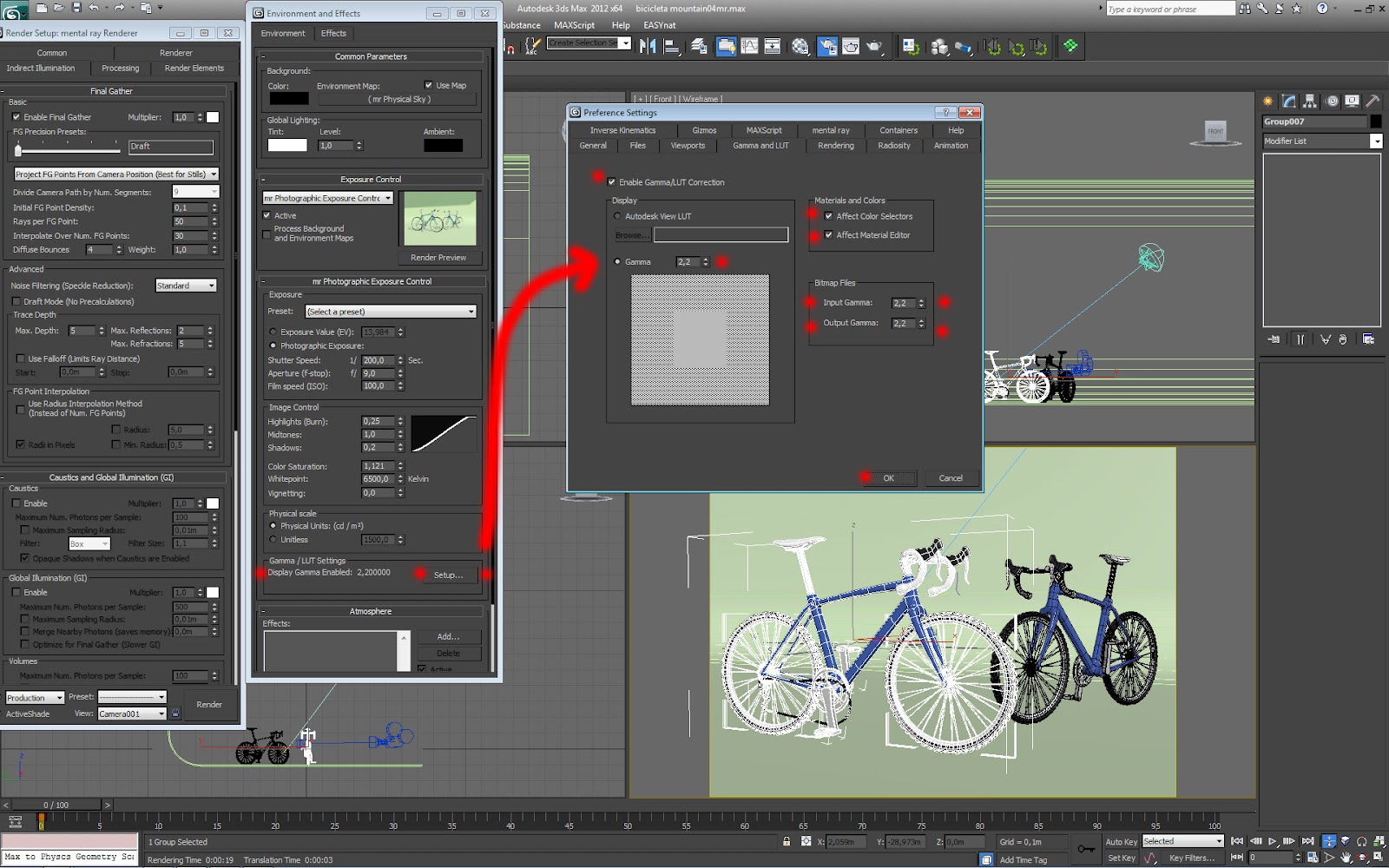Open the Motion panel in the command panel
The width and height of the screenshot is (1389, 868).
(x=1333, y=102)
